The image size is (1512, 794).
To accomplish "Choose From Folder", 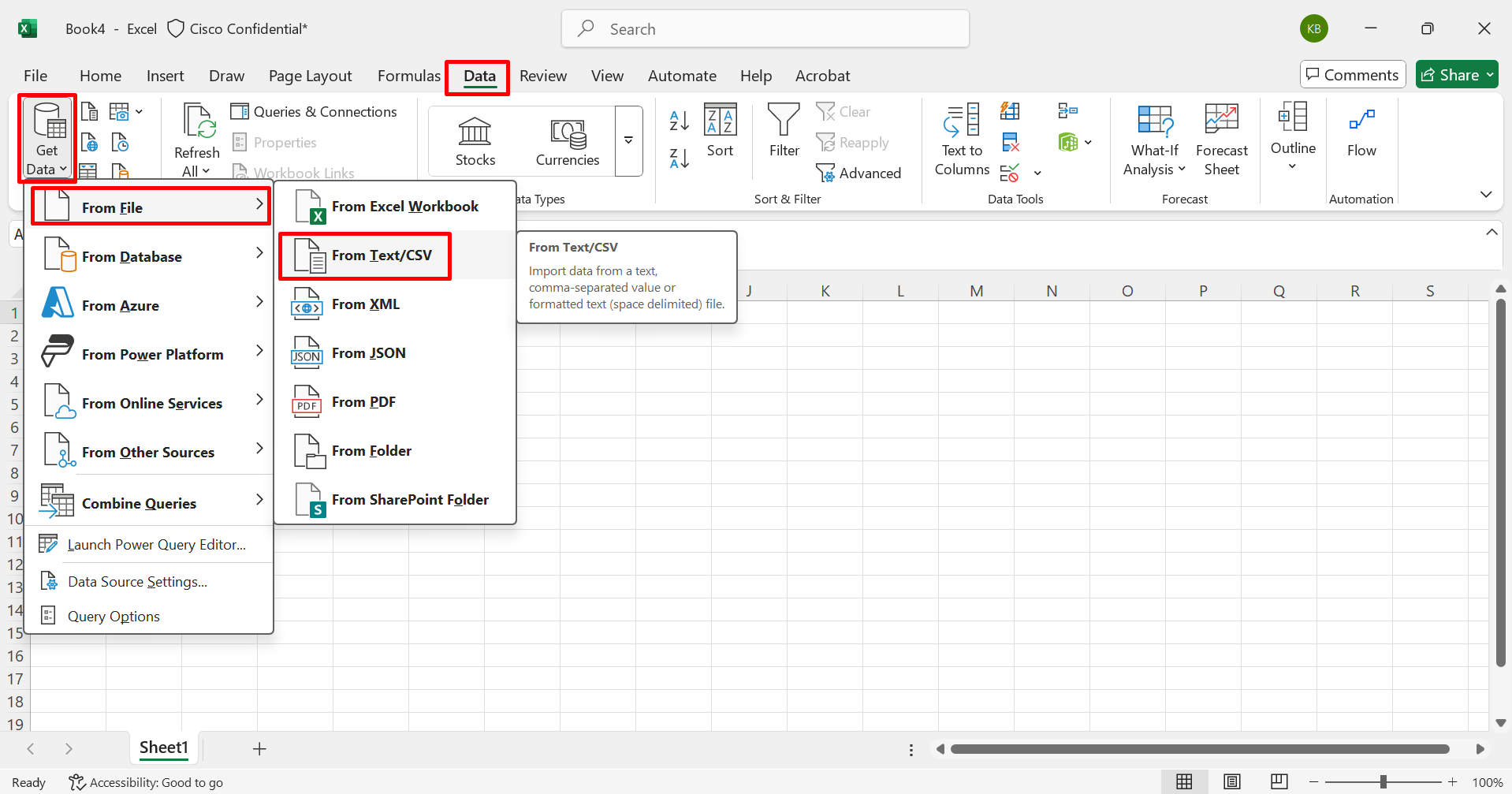I will coord(395,451).
